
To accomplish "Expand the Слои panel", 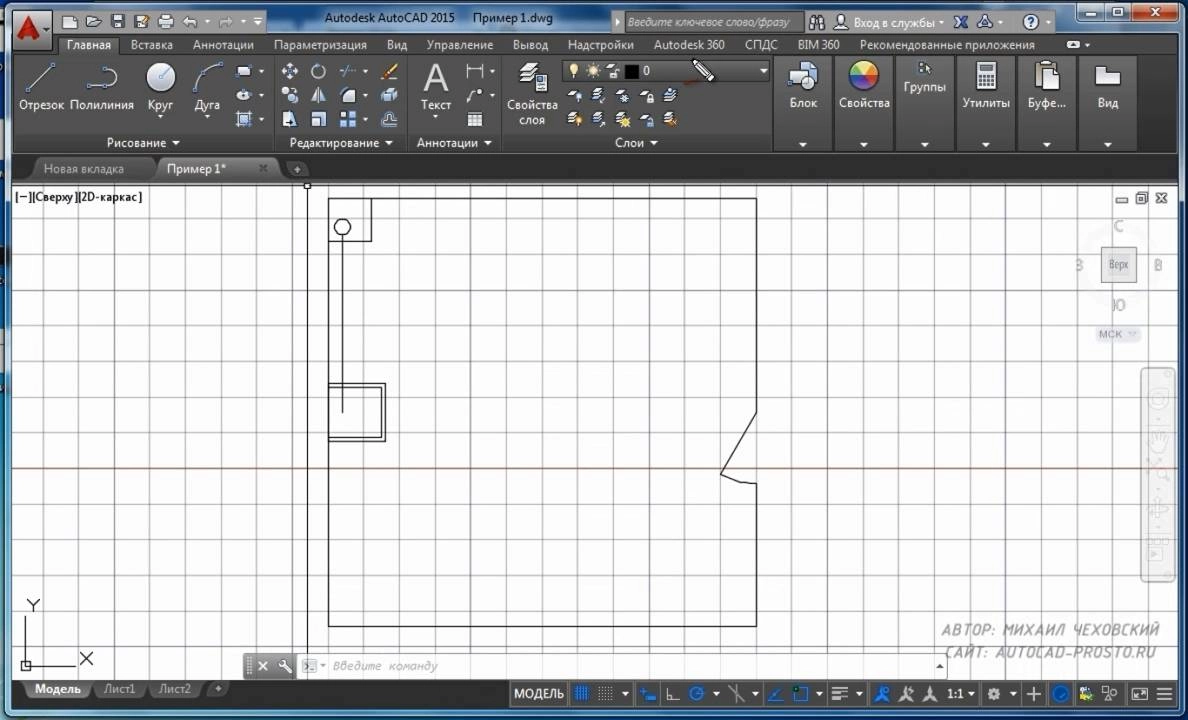I will (636, 142).
